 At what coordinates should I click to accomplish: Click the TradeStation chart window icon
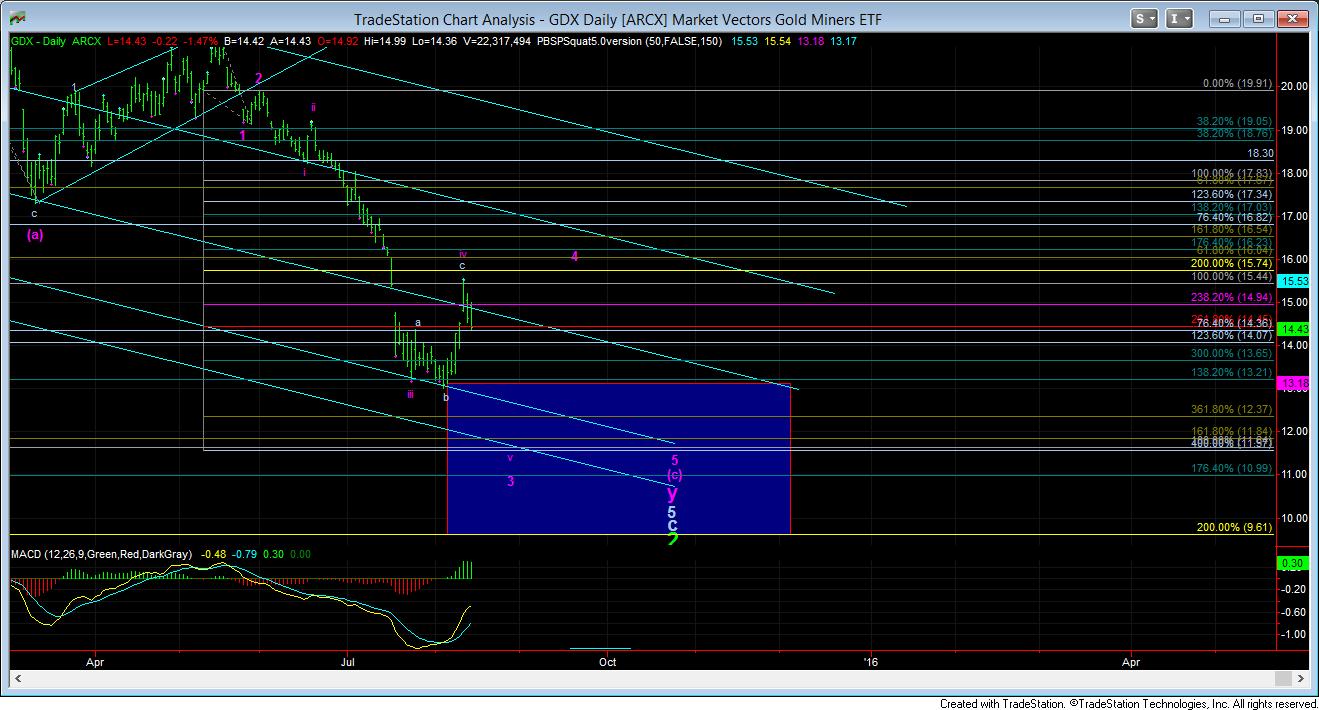click(18, 18)
